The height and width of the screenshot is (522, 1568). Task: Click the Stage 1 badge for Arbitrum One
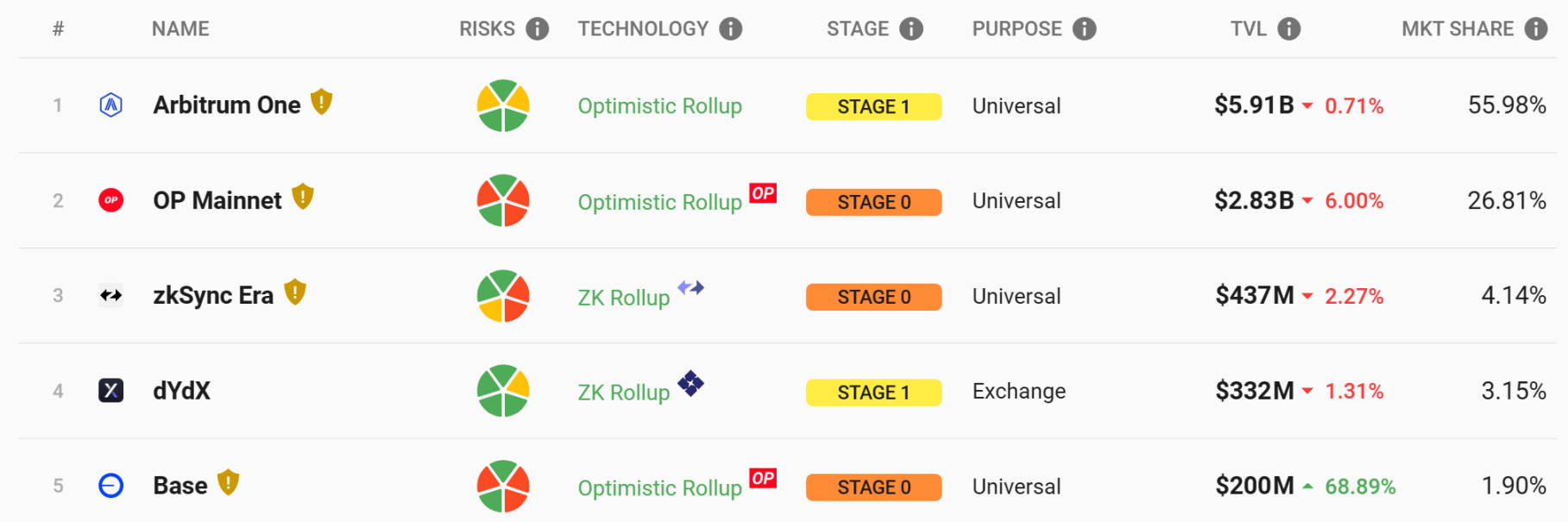pos(873,107)
